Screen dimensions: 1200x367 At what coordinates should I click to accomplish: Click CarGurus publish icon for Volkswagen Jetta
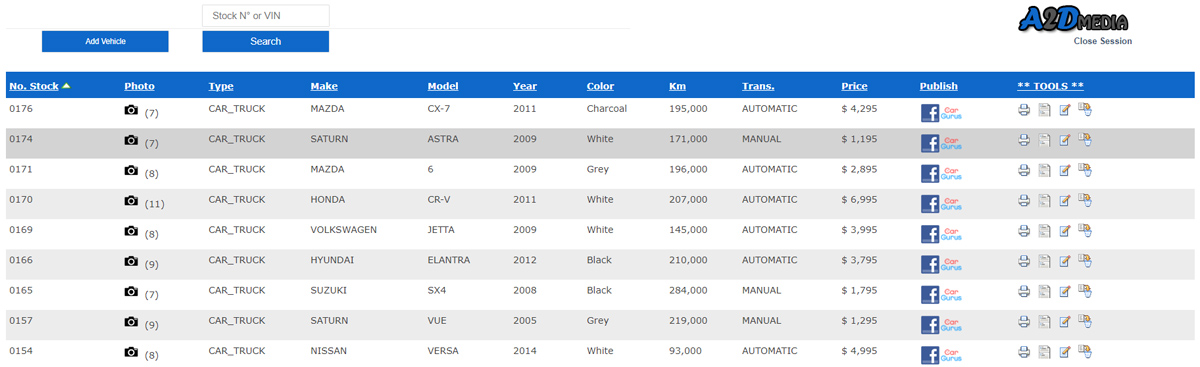(x=951, y=234)
